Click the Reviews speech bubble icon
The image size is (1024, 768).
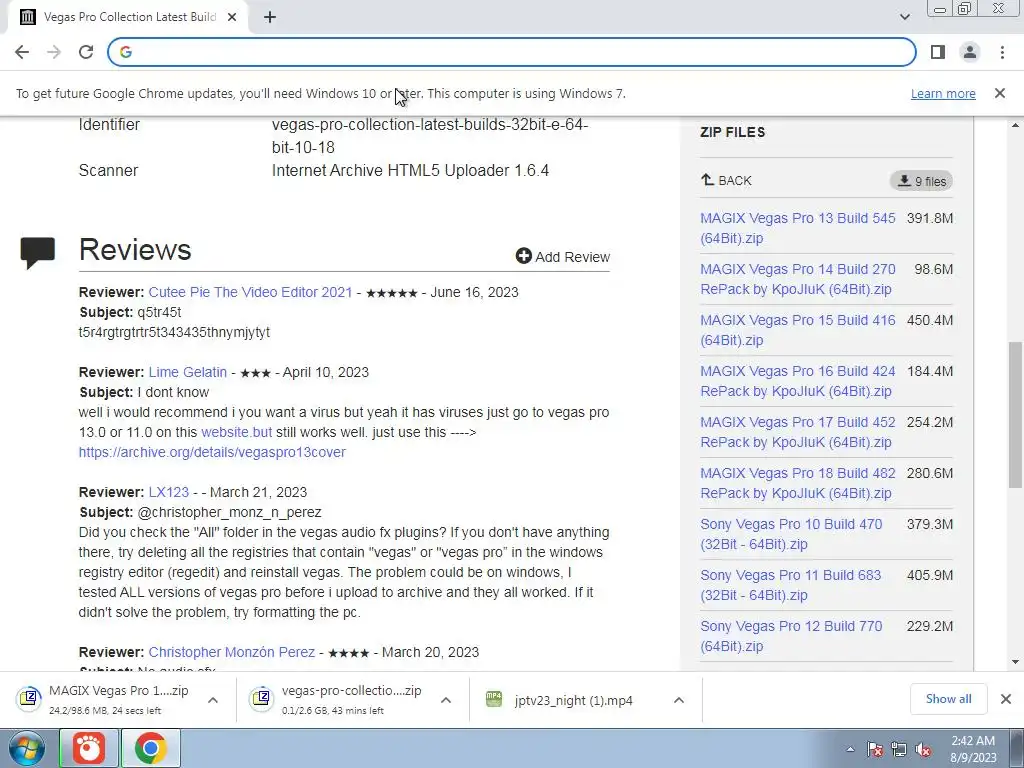pyautogui.click(x=38, y=253)
